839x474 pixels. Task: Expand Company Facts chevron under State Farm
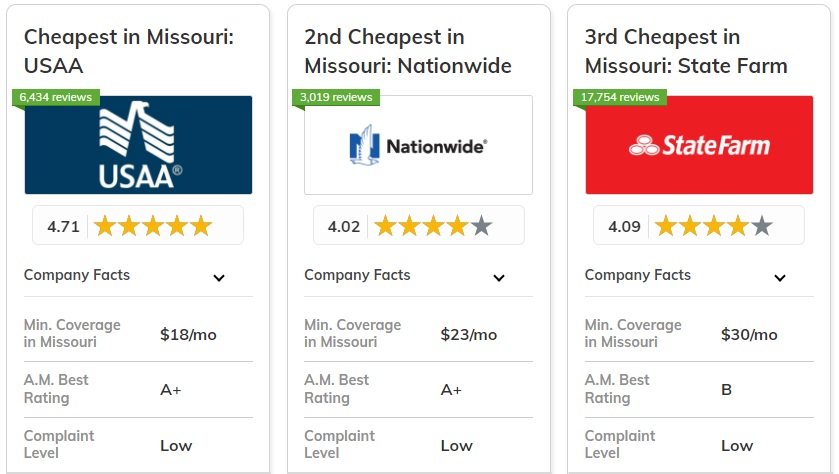click(x=780, y=278)
